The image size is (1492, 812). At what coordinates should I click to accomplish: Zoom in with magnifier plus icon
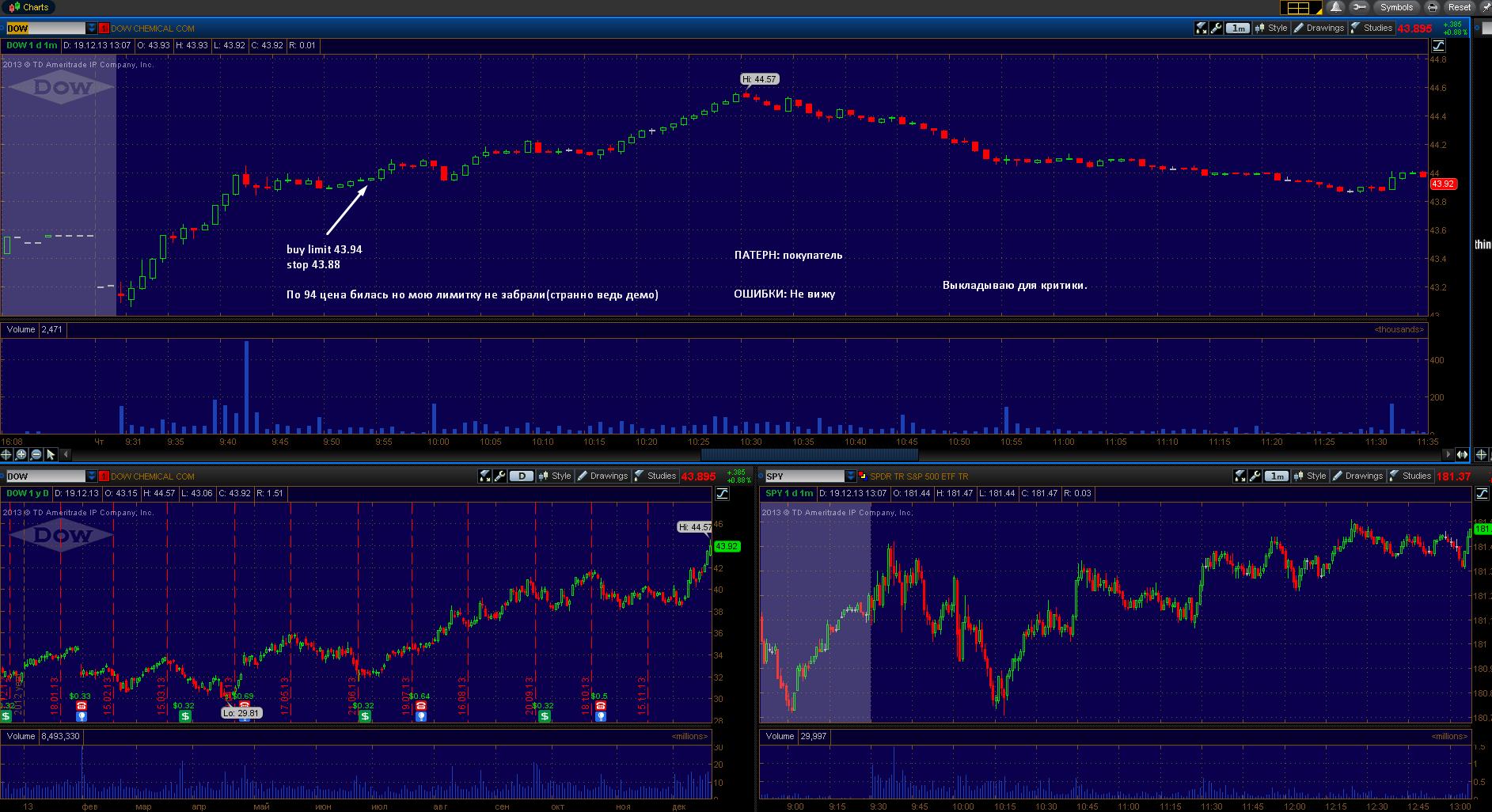[x=21, y=455]
